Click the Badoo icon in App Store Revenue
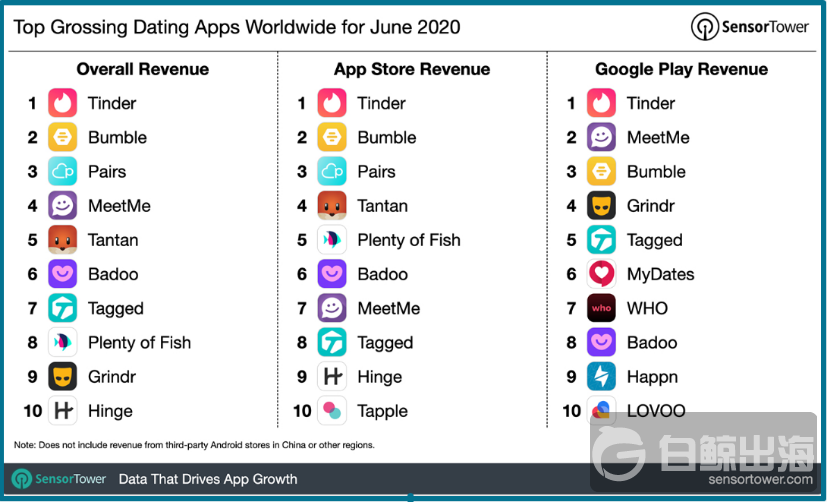 click(332, 274)
